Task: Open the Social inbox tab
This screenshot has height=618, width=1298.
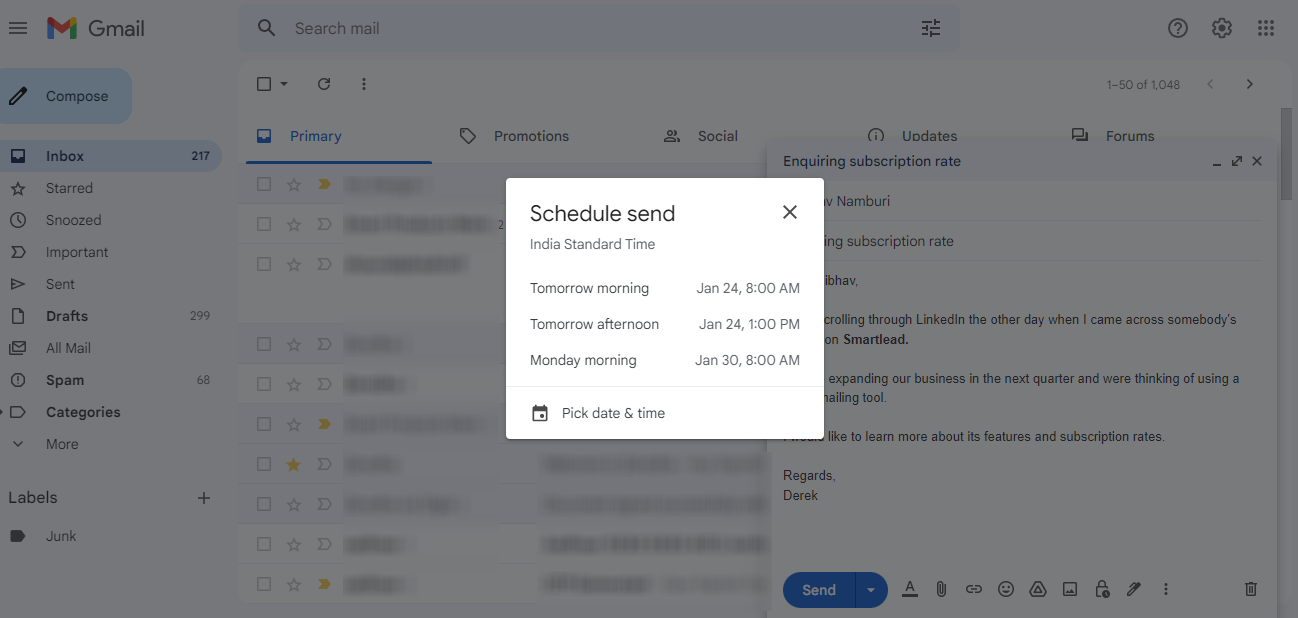Action: 717,136
